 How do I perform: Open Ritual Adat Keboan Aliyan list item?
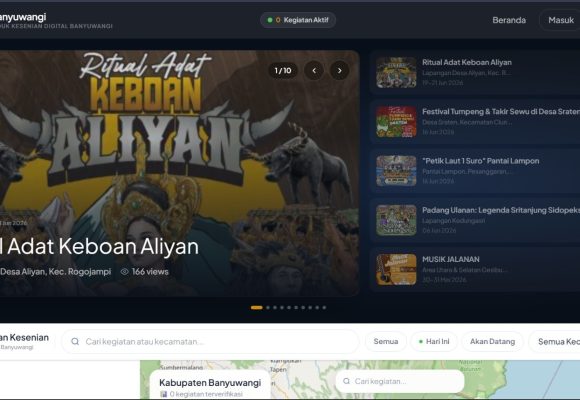point(475,72)
